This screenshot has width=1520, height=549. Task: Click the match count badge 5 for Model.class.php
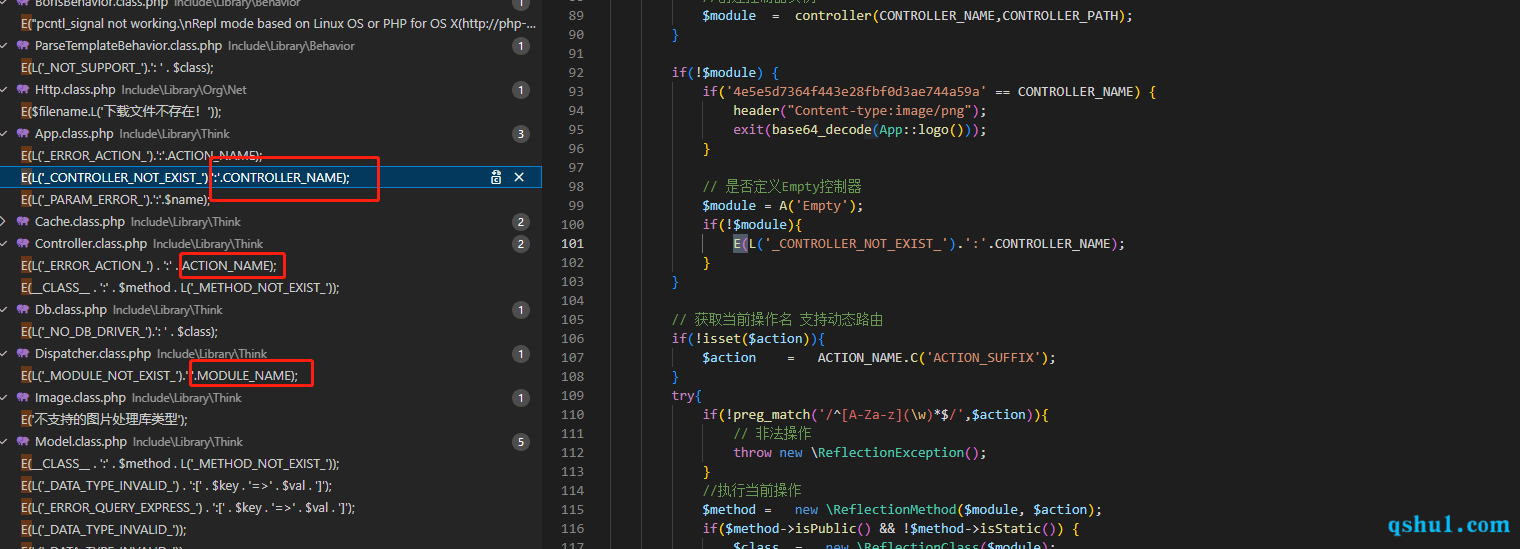click(520, 442)
